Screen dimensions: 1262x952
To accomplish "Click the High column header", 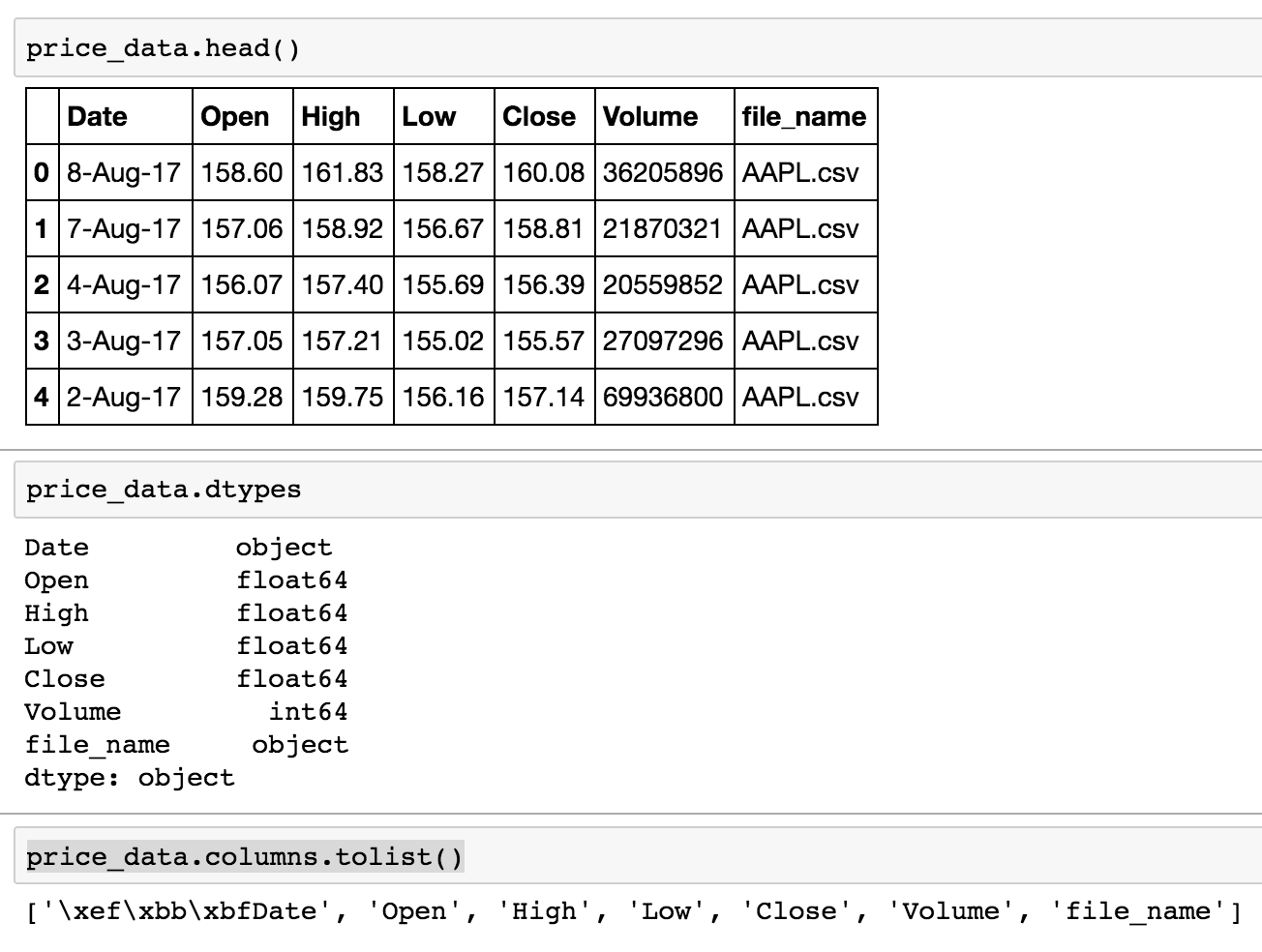I will tap(331, 117).
